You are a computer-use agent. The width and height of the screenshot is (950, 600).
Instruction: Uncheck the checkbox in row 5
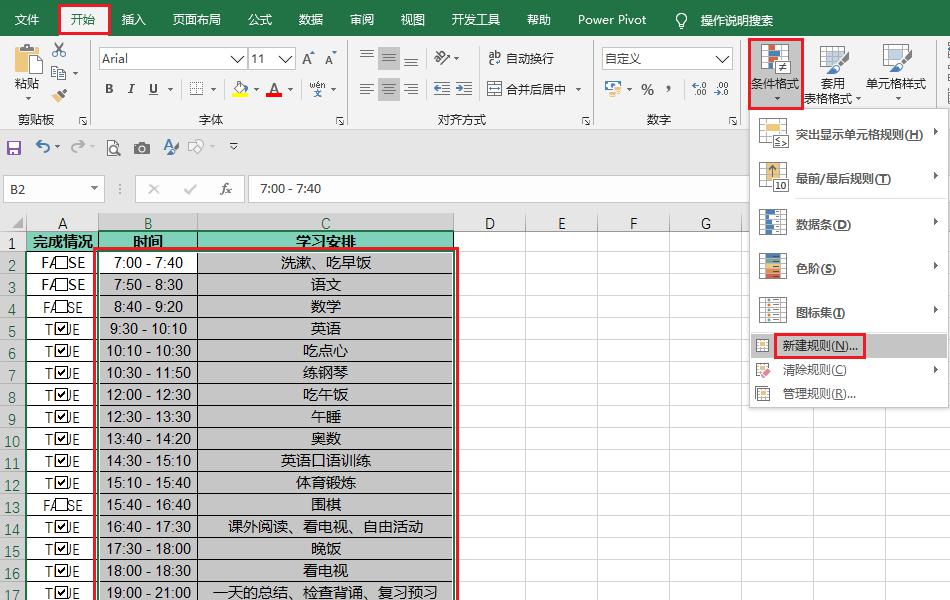tap(62, 328)
